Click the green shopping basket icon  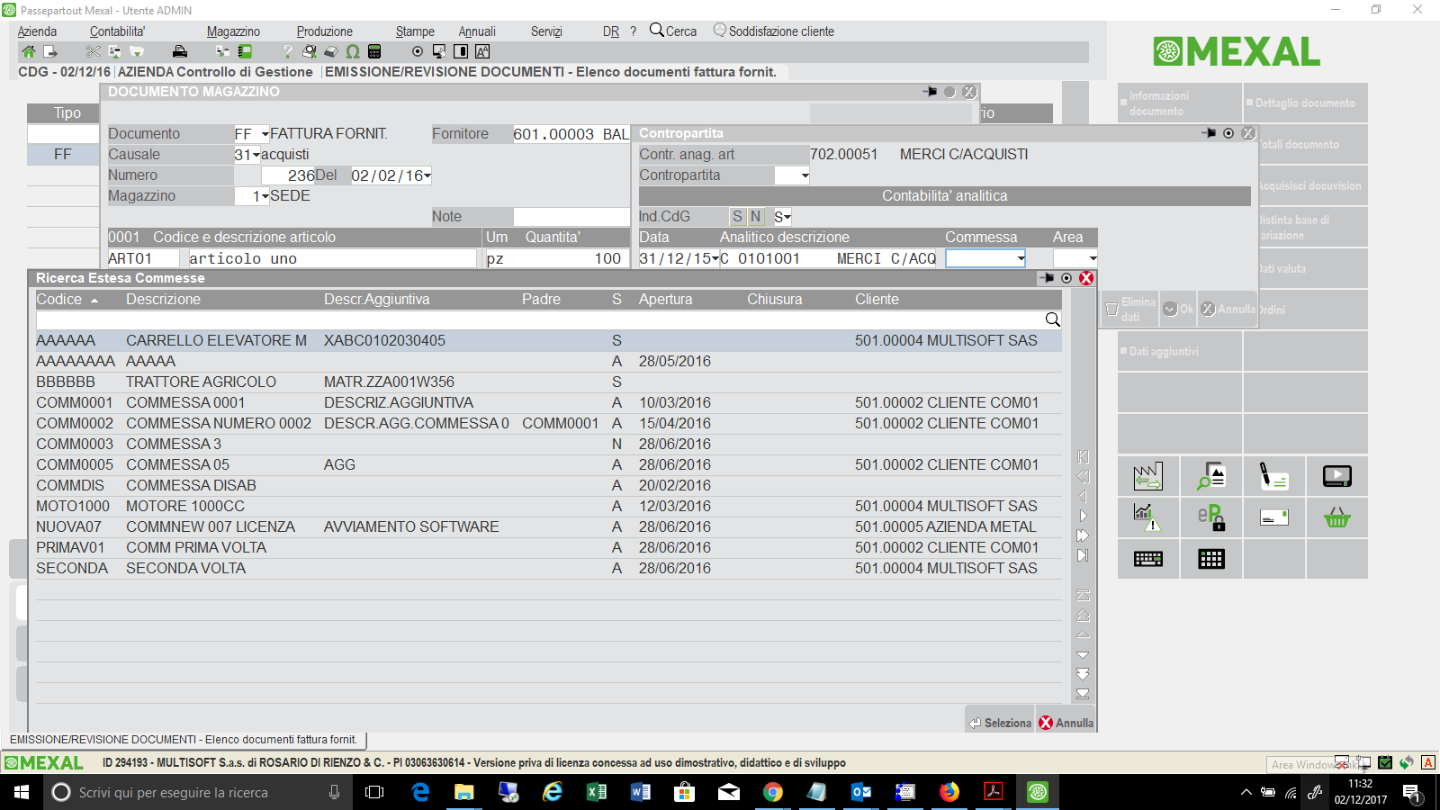coord(1337,517)
